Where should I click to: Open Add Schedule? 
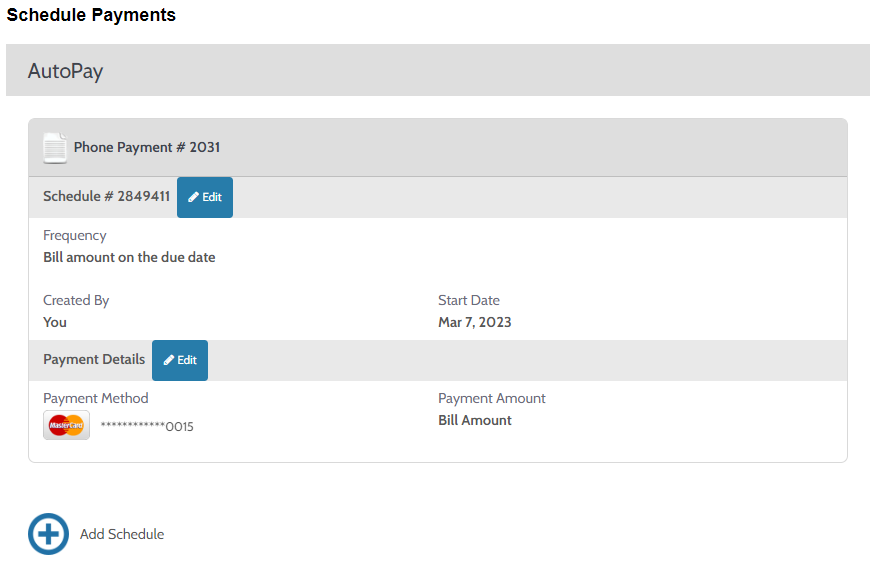[121, 535]
